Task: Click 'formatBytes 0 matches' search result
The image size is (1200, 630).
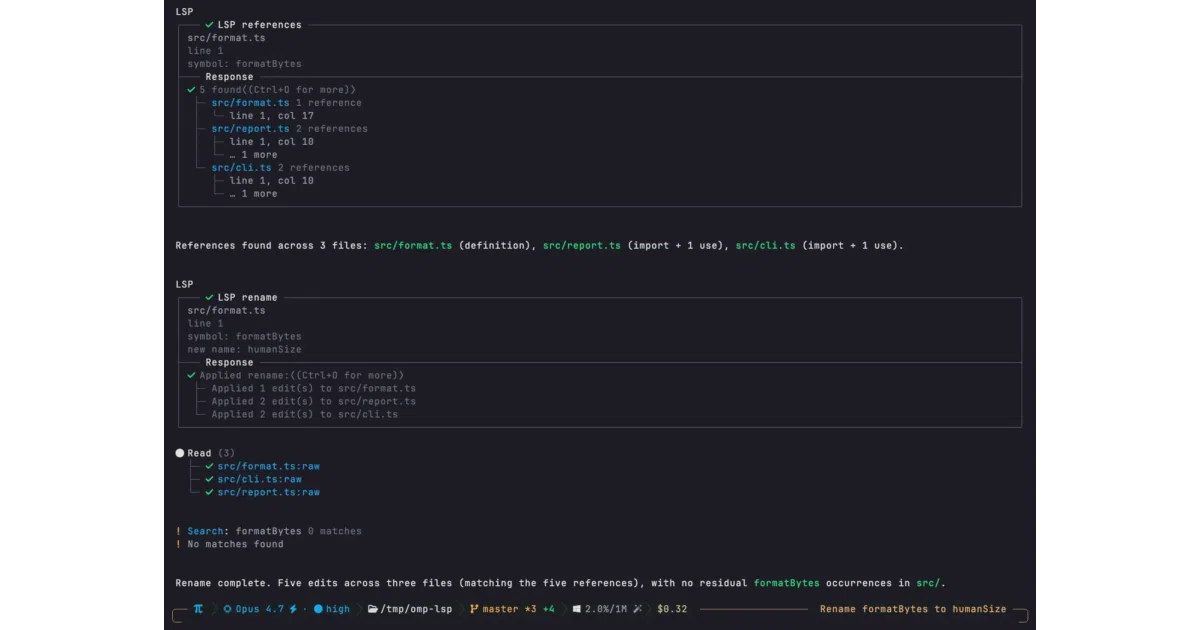Action: coord(299,531)
